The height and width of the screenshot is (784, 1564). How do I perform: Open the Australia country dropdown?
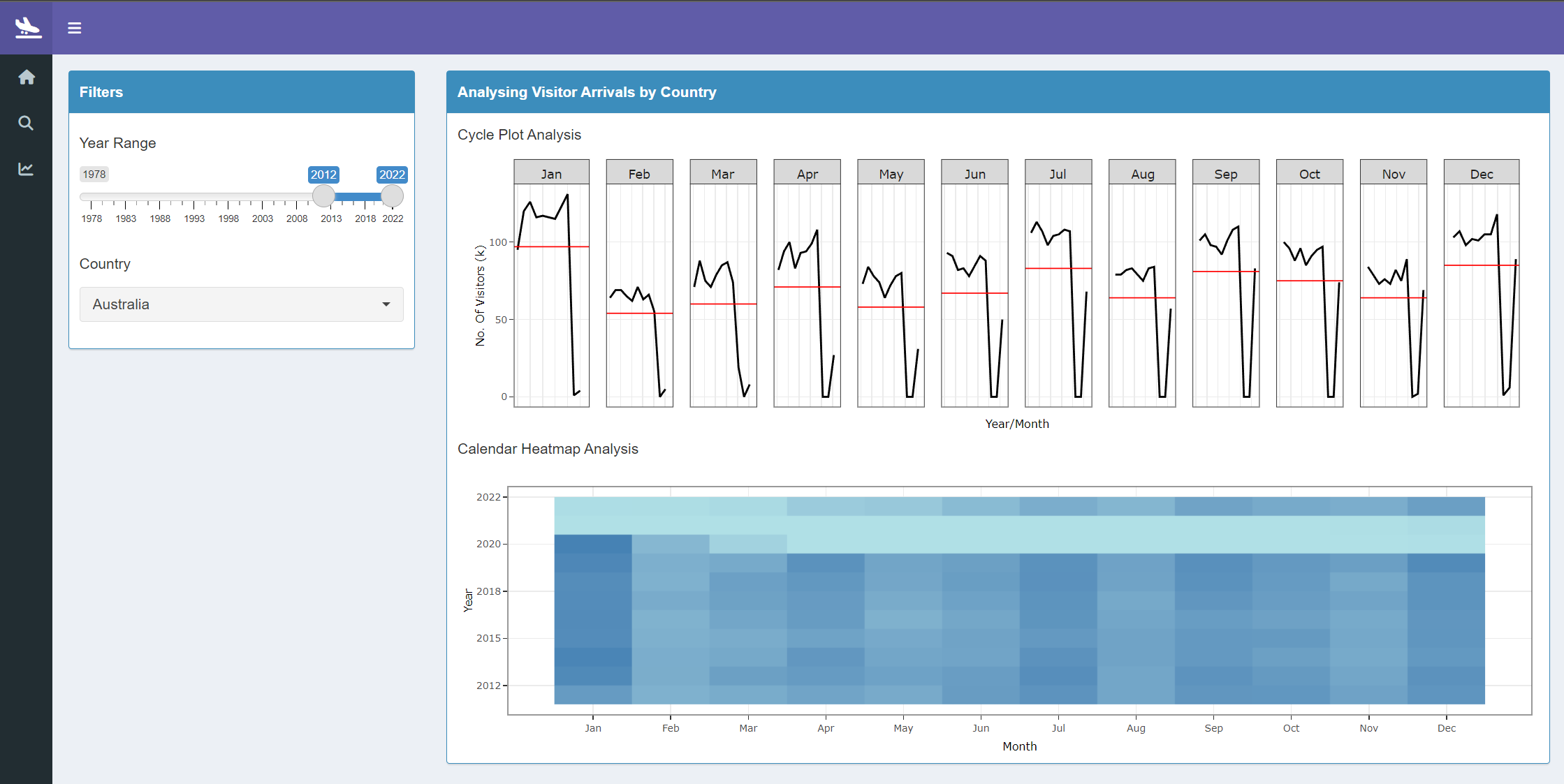(241, 304)
